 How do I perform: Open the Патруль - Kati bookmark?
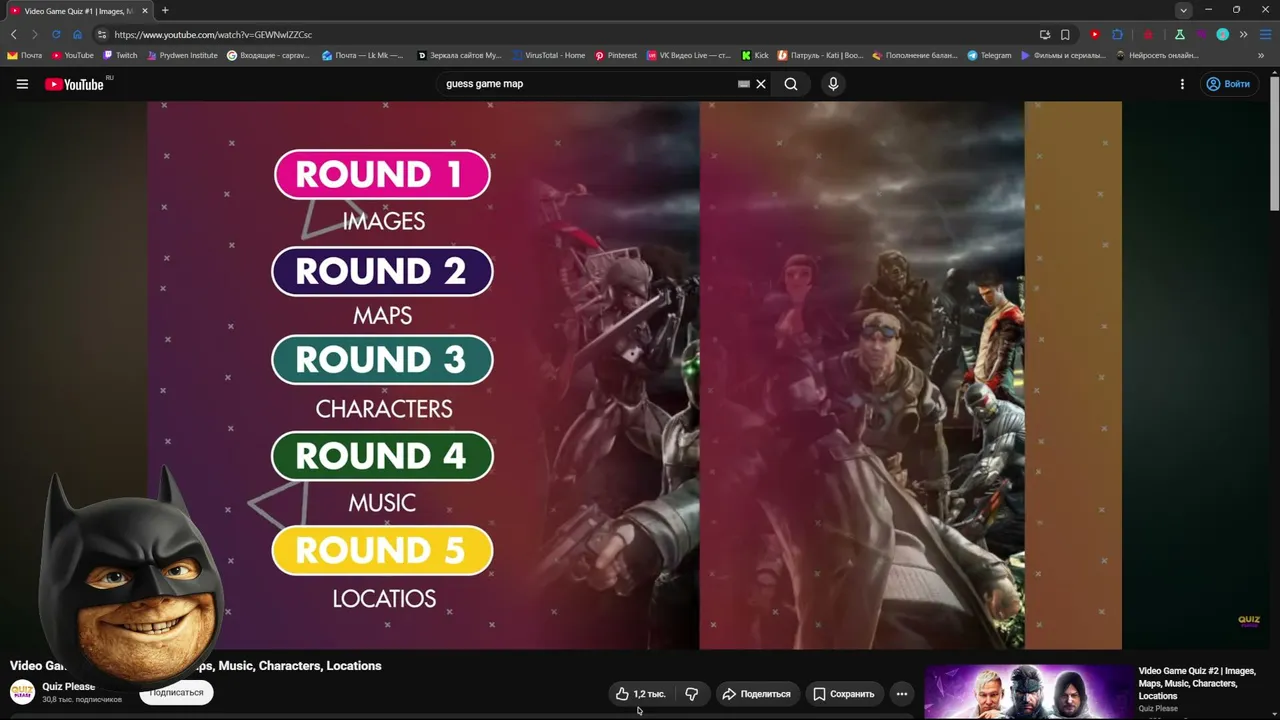[820, 55]
